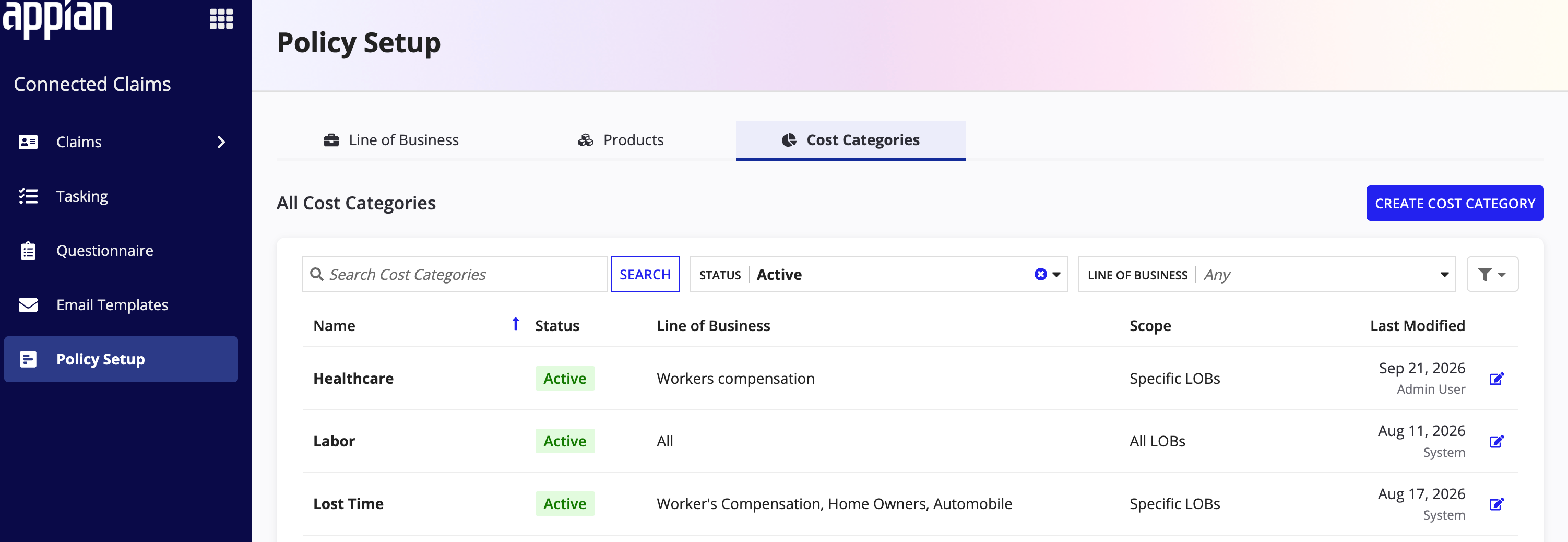Click 'Admin User' modifier text
Viewport: 1568px width, 542px height.
[x=1430, y=389]
